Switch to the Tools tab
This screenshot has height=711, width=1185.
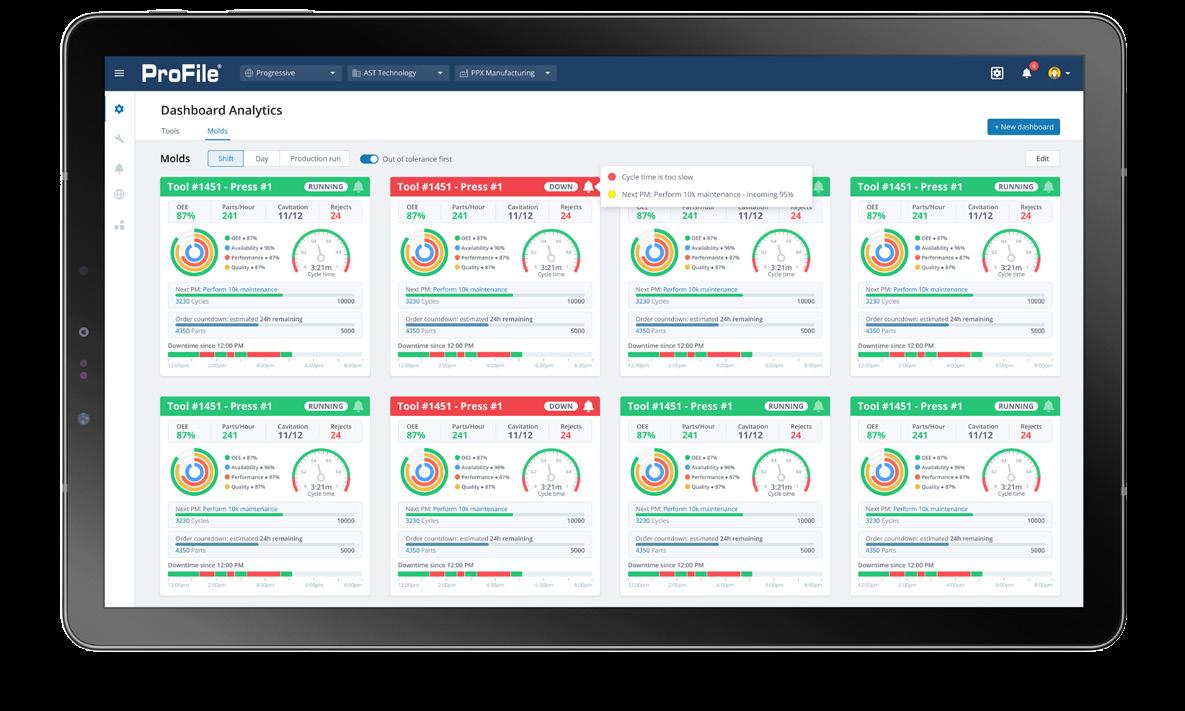click(x=170, y=131)
